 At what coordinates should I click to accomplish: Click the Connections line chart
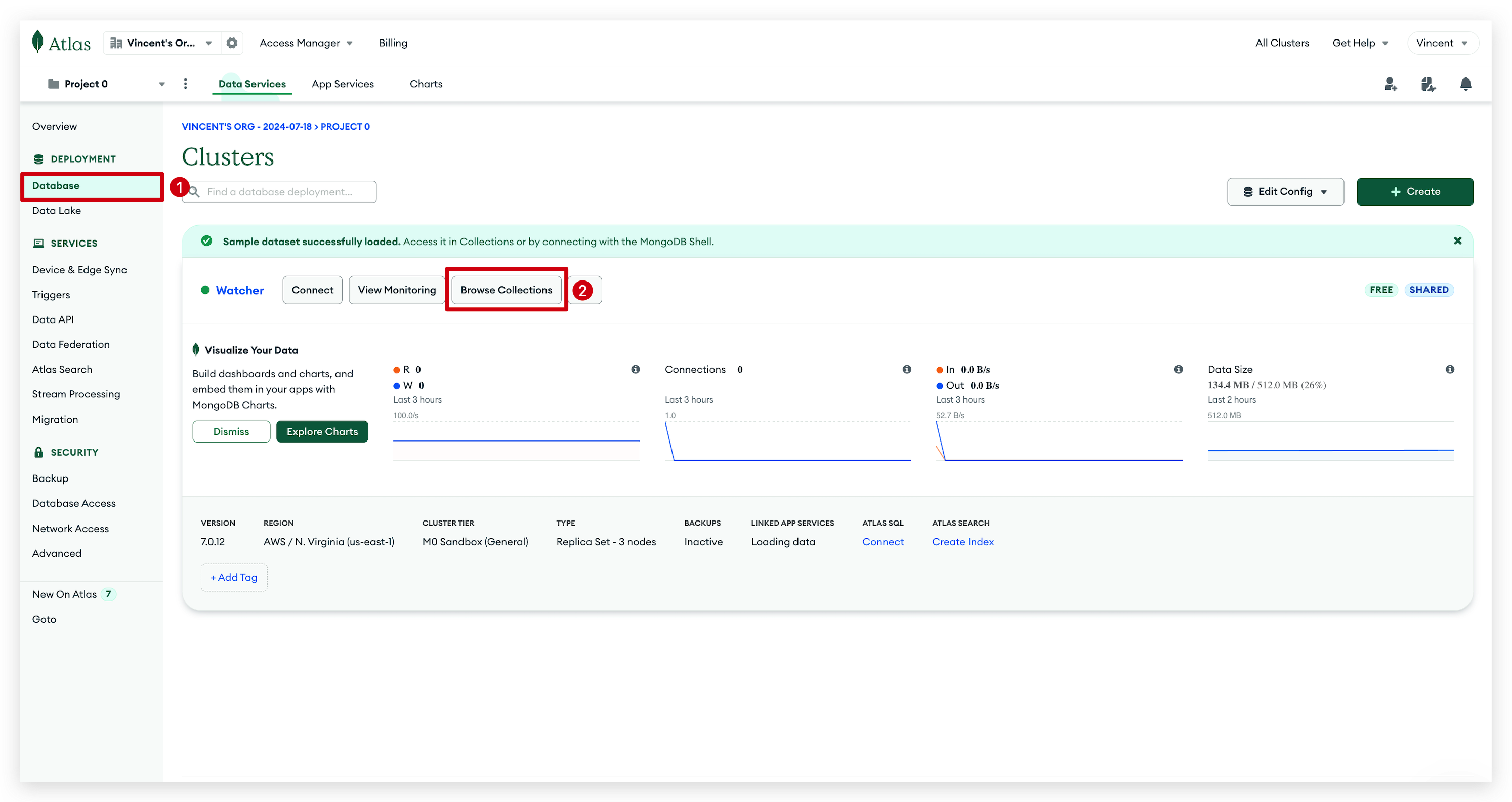(x=788, y=440)
